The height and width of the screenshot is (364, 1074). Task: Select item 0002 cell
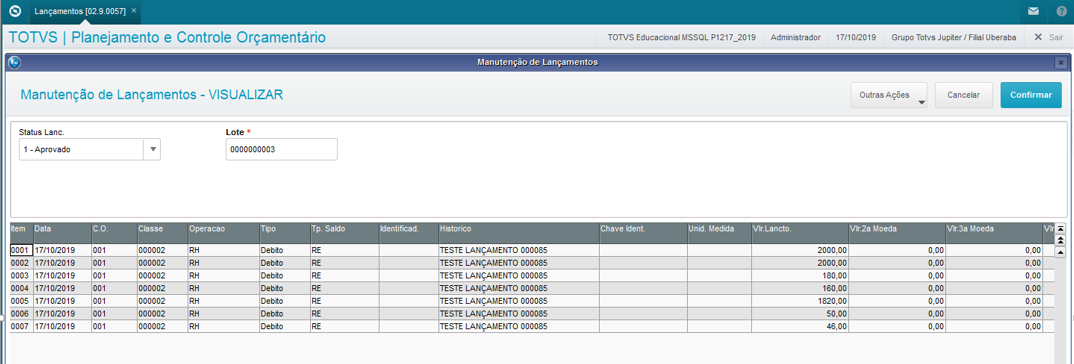tap(21, 263)
